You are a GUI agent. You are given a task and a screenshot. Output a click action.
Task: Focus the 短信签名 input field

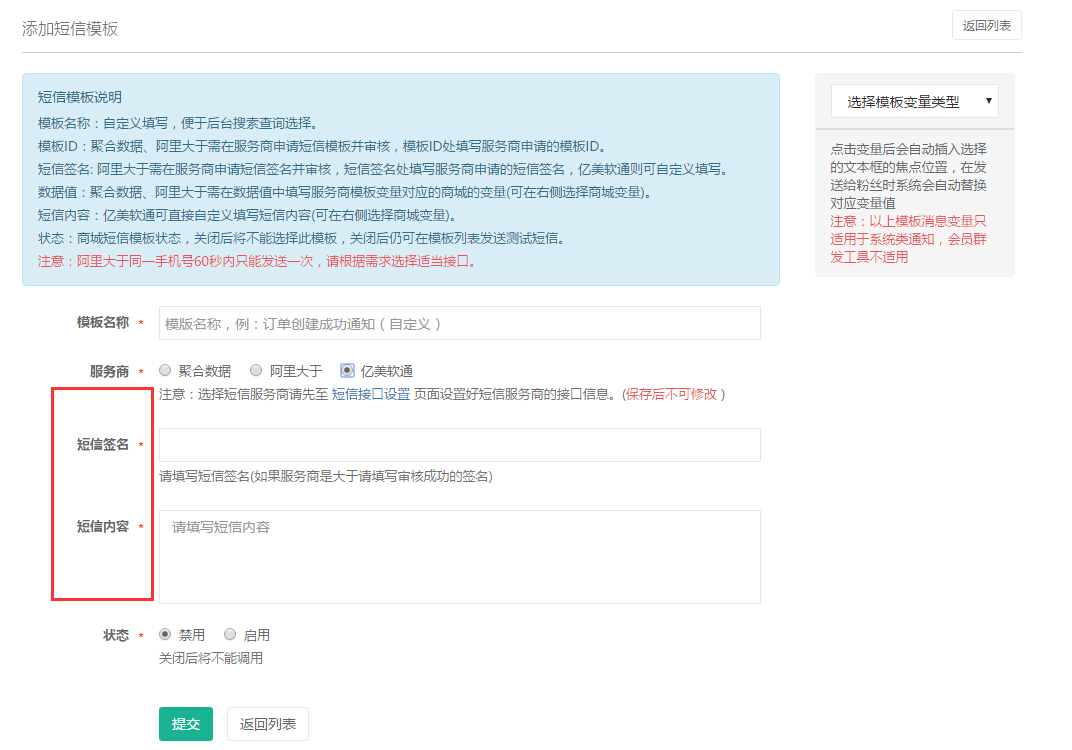460,444
